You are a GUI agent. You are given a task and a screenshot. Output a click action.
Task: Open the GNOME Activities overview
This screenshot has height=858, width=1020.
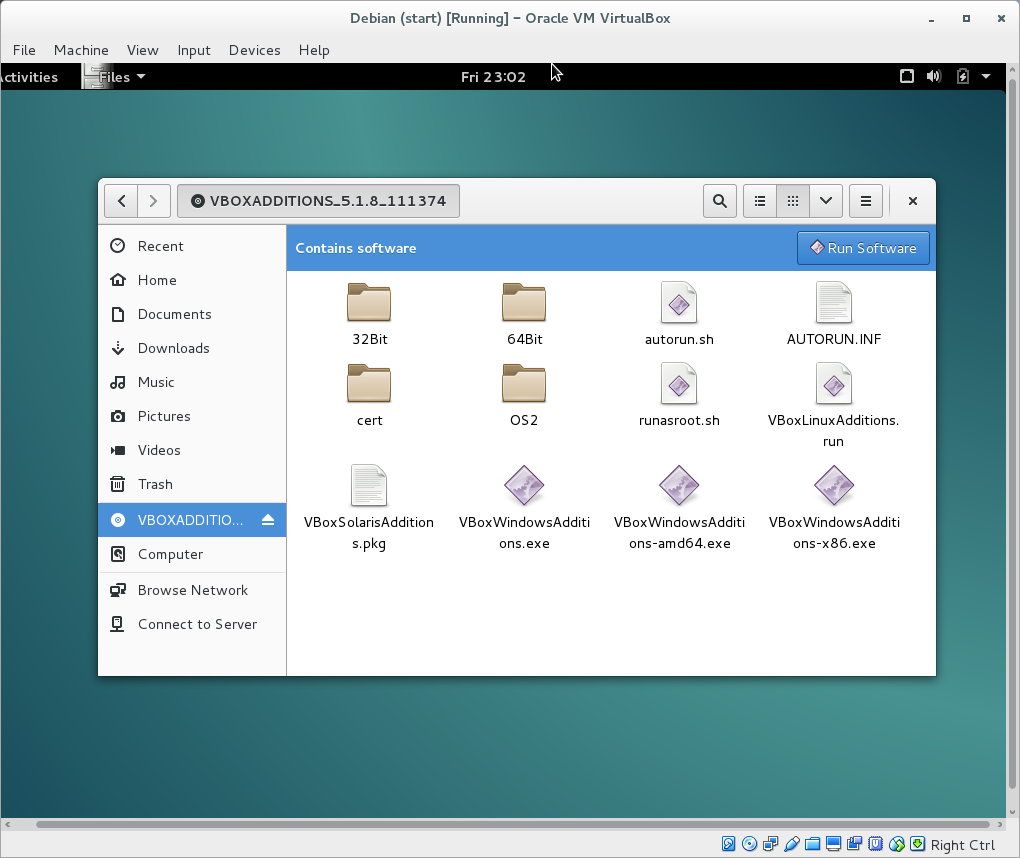[x=29, y=77]
